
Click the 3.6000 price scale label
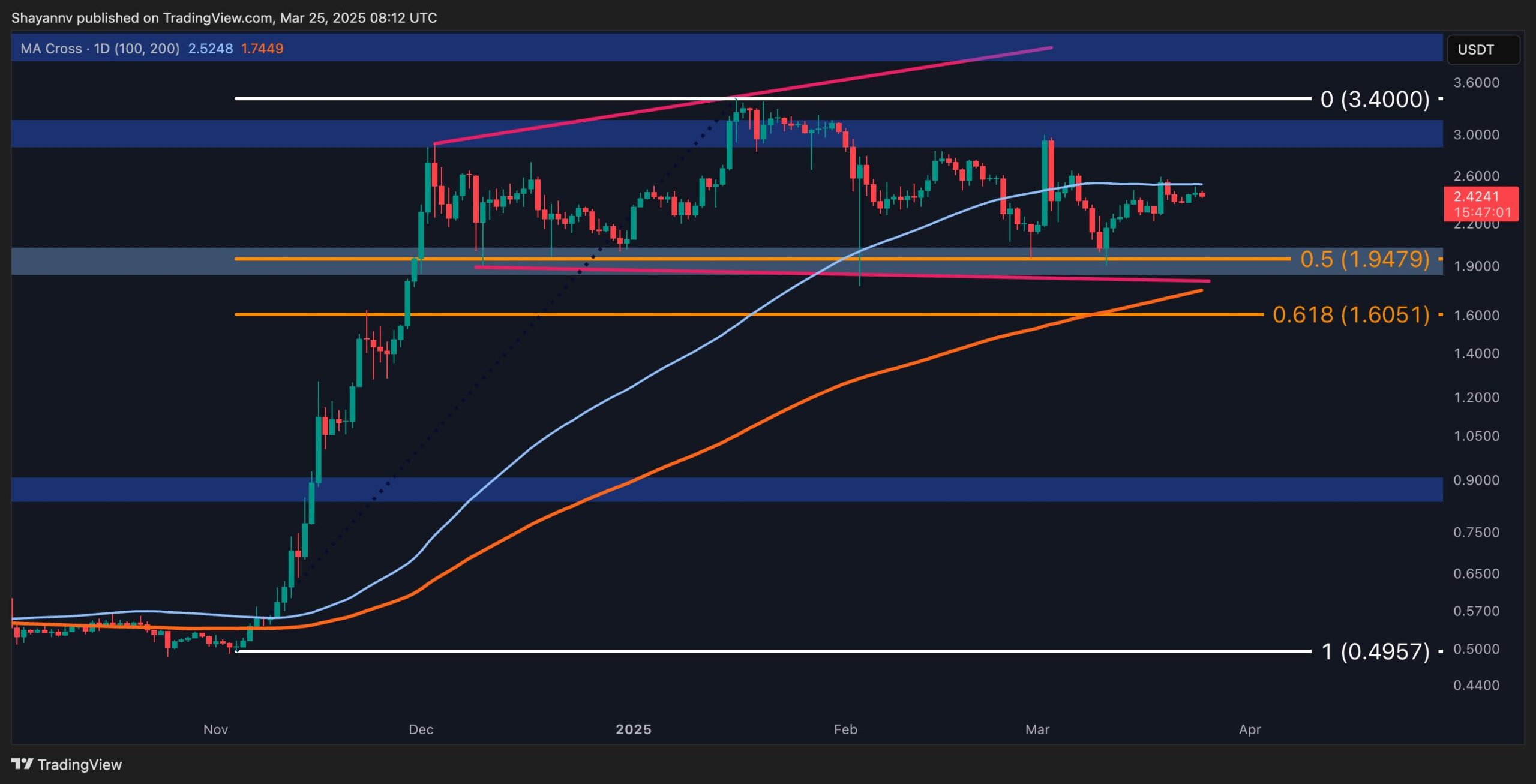[x=1476, y=83]
